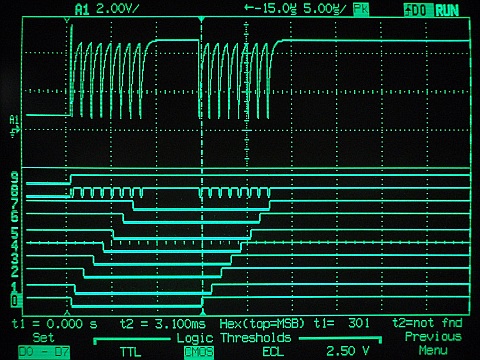Choose the ECL logic threshold option
480x360 pixels.
(x=273, y=352)
